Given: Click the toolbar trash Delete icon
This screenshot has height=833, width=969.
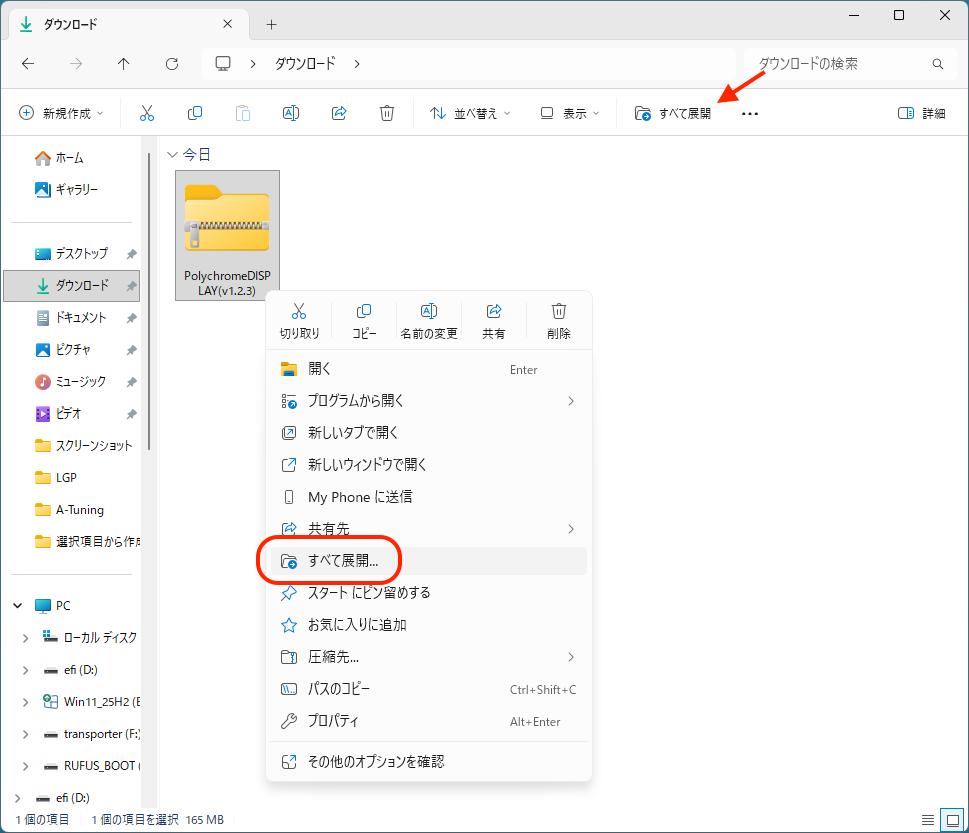Looking at the screenshot, I should click(387, 113).
